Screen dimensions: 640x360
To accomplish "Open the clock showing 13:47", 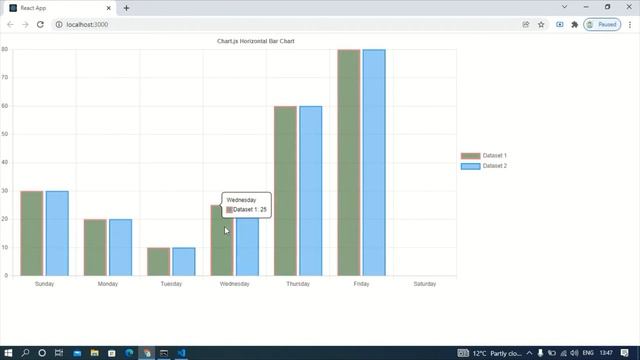I will coord(607,353).
